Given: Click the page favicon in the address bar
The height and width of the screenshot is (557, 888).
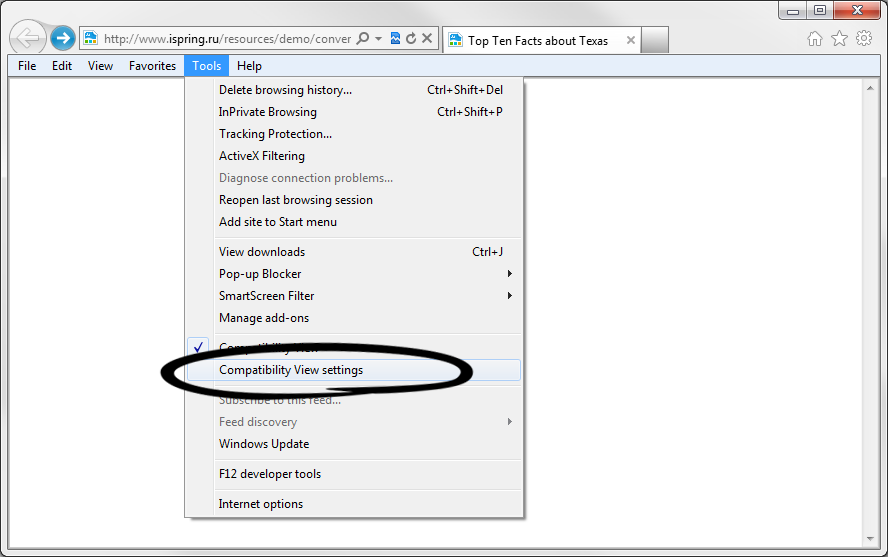Looking at the screenshot, I should pos(91,38).
